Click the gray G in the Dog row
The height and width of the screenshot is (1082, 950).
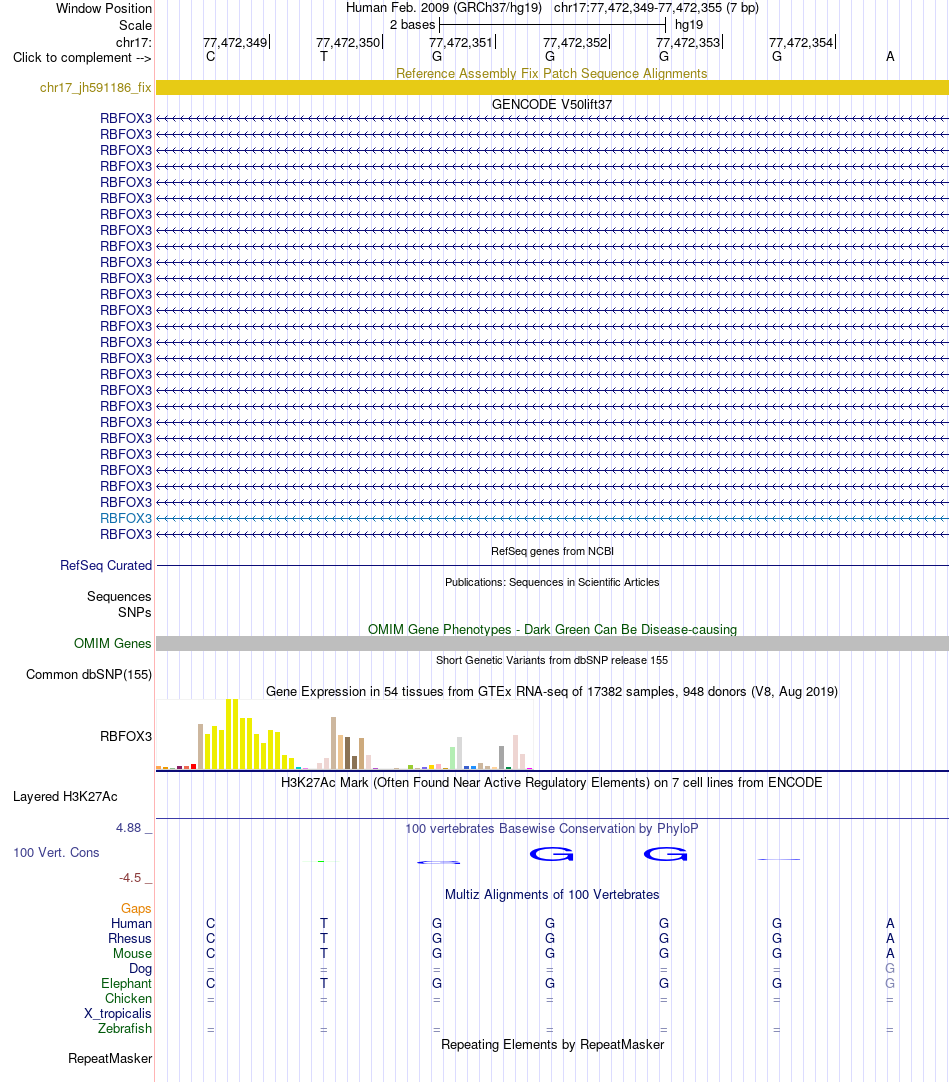[890, 969]
